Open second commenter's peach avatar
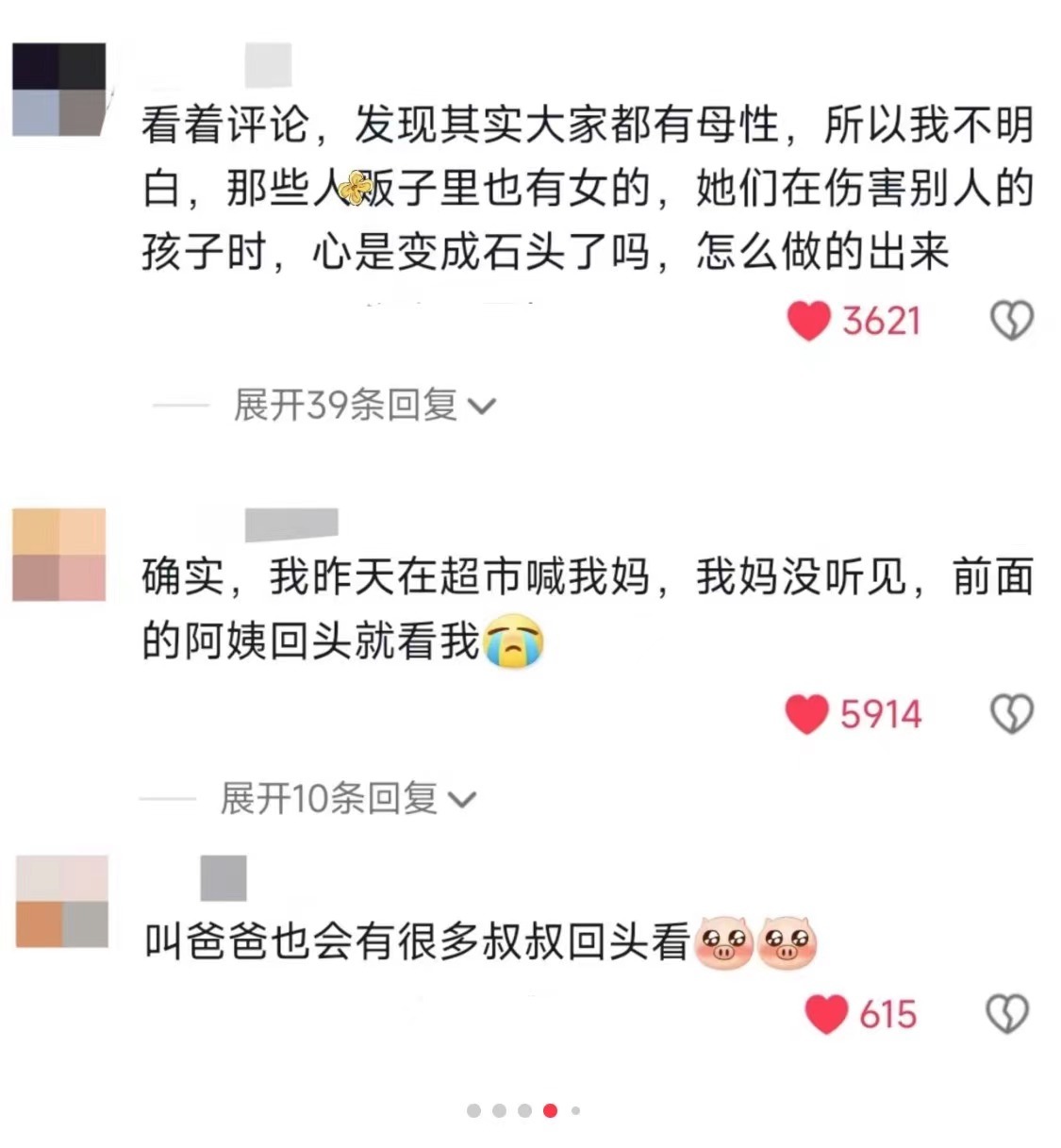 58,554
